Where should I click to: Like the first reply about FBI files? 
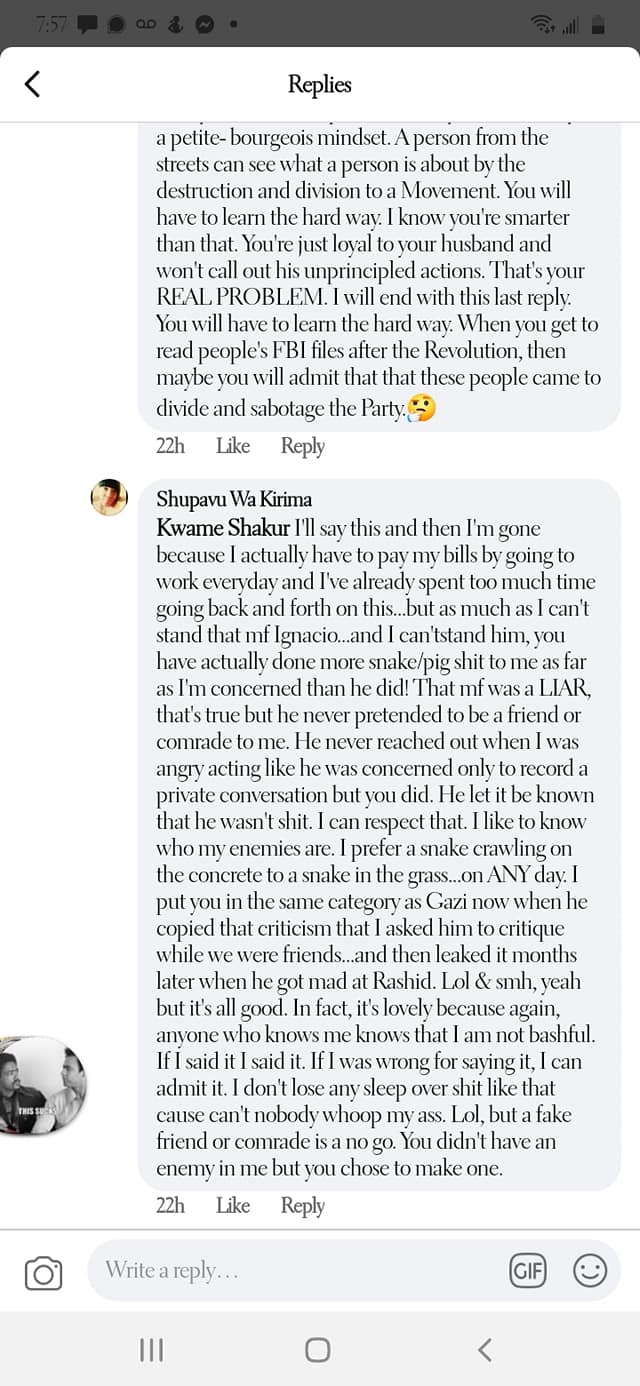coord(233,446)
